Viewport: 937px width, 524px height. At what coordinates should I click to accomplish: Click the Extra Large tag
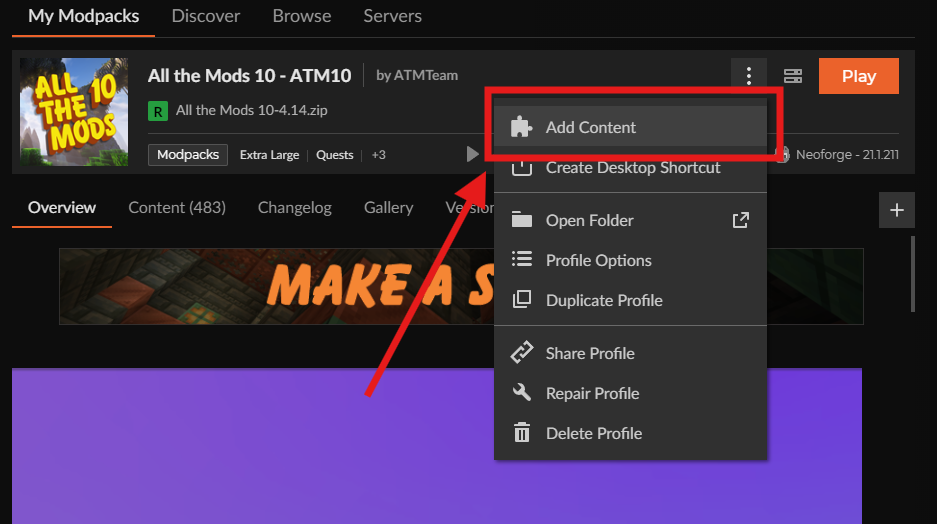pyautogui.click(x=269, y=155)
